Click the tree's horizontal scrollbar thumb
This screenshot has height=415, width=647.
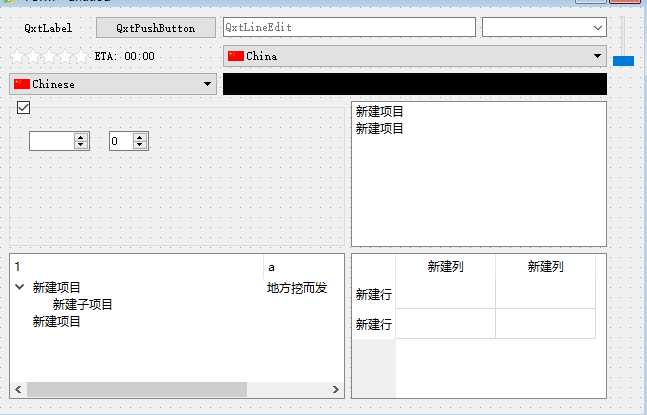click(x=137, y=389)
